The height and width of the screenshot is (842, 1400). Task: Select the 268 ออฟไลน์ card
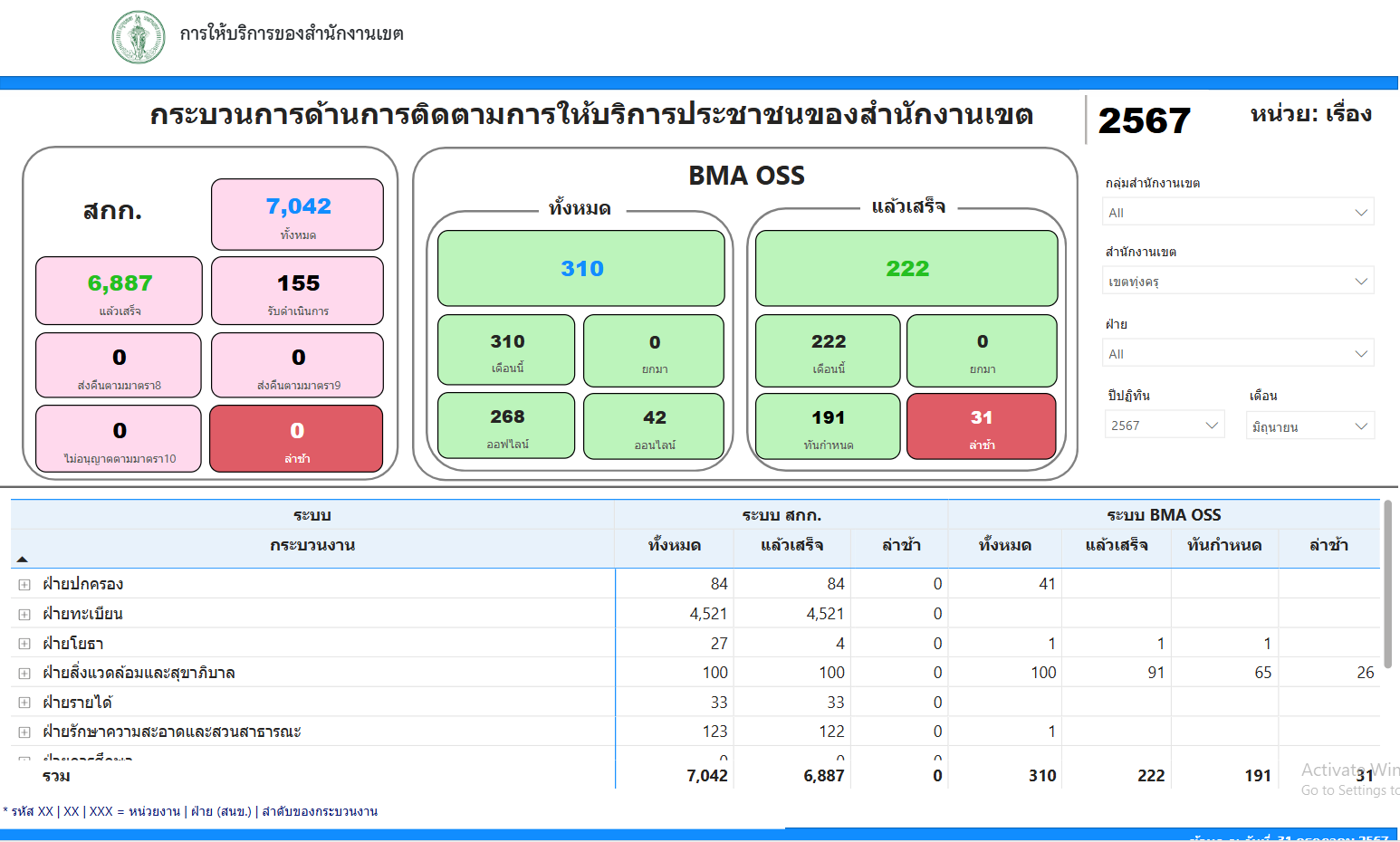click(x=506, y=426)
